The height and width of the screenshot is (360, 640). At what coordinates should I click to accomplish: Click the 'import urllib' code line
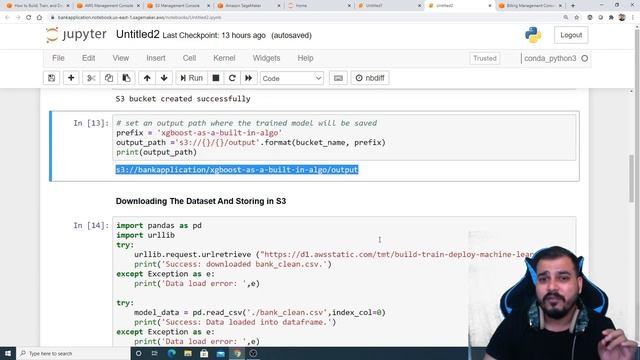pos(145,235)
